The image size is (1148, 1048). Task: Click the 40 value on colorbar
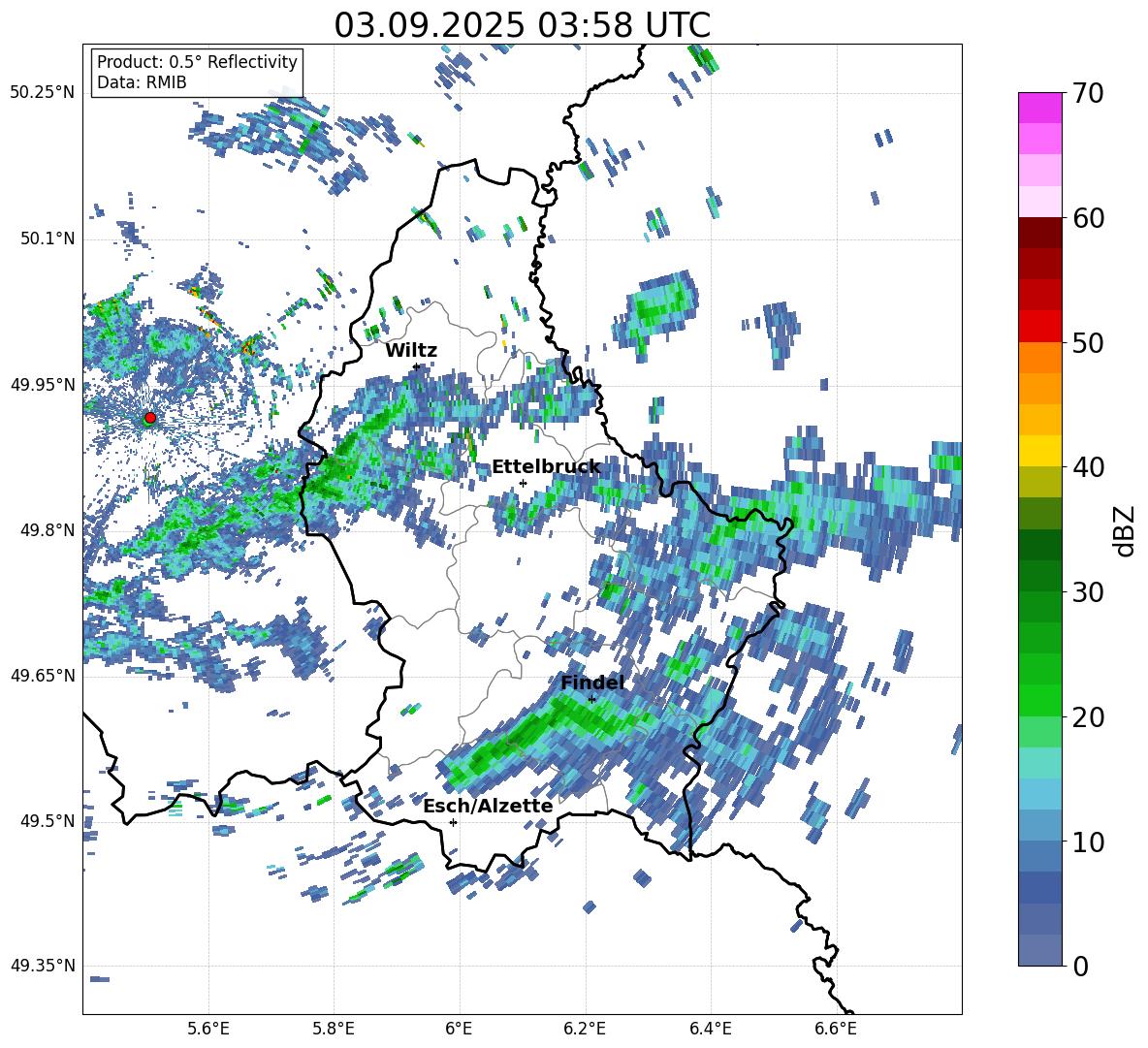coord(1088,467)
